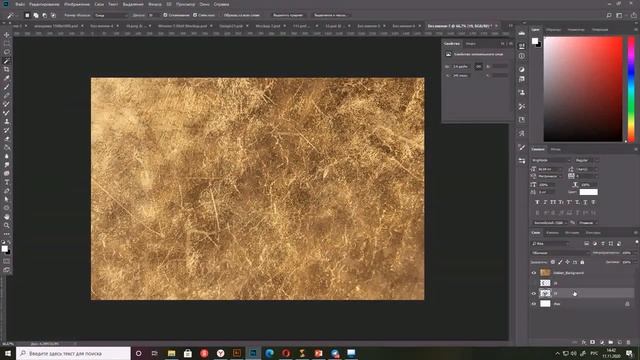Select the Hand tool
Image resolution: width=640 pixels, height=360 pixels.
7,217
